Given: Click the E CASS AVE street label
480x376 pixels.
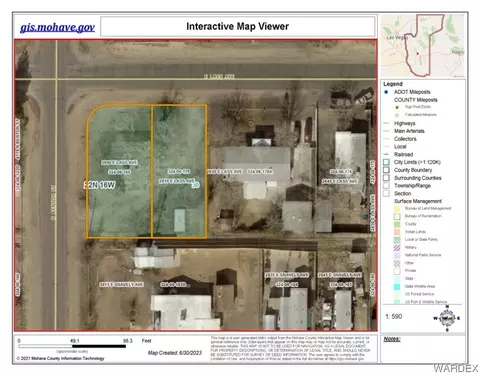Looking at the screenshot, I should click(219, 77).
